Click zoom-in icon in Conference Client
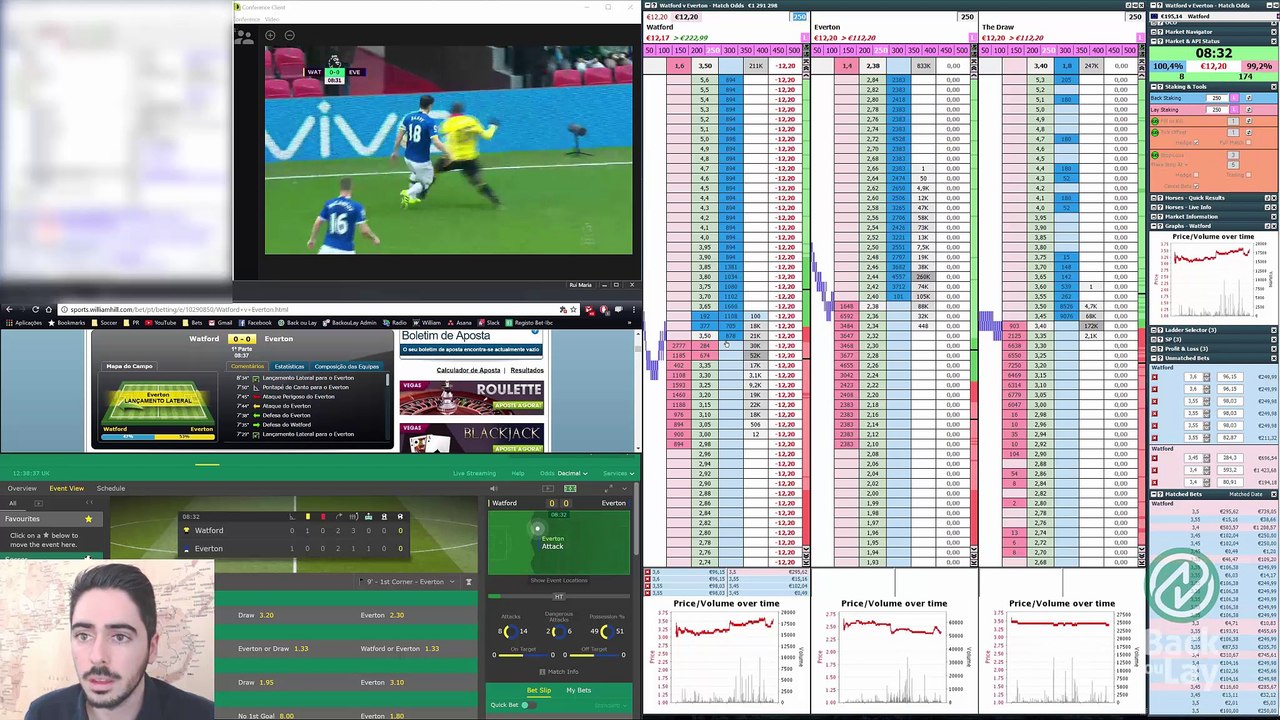The image size is (1280, 720). 270,36
